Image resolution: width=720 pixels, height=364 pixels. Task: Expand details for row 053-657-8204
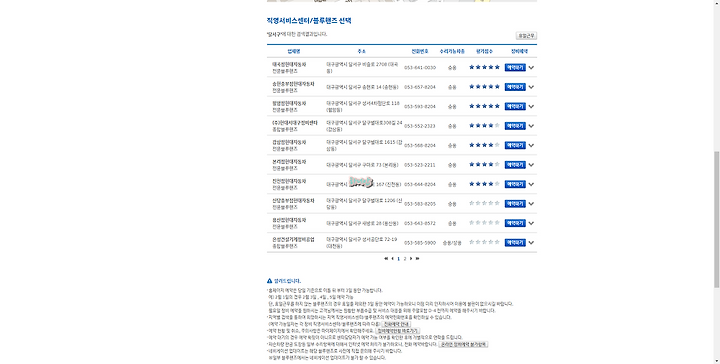click(531, 87)
